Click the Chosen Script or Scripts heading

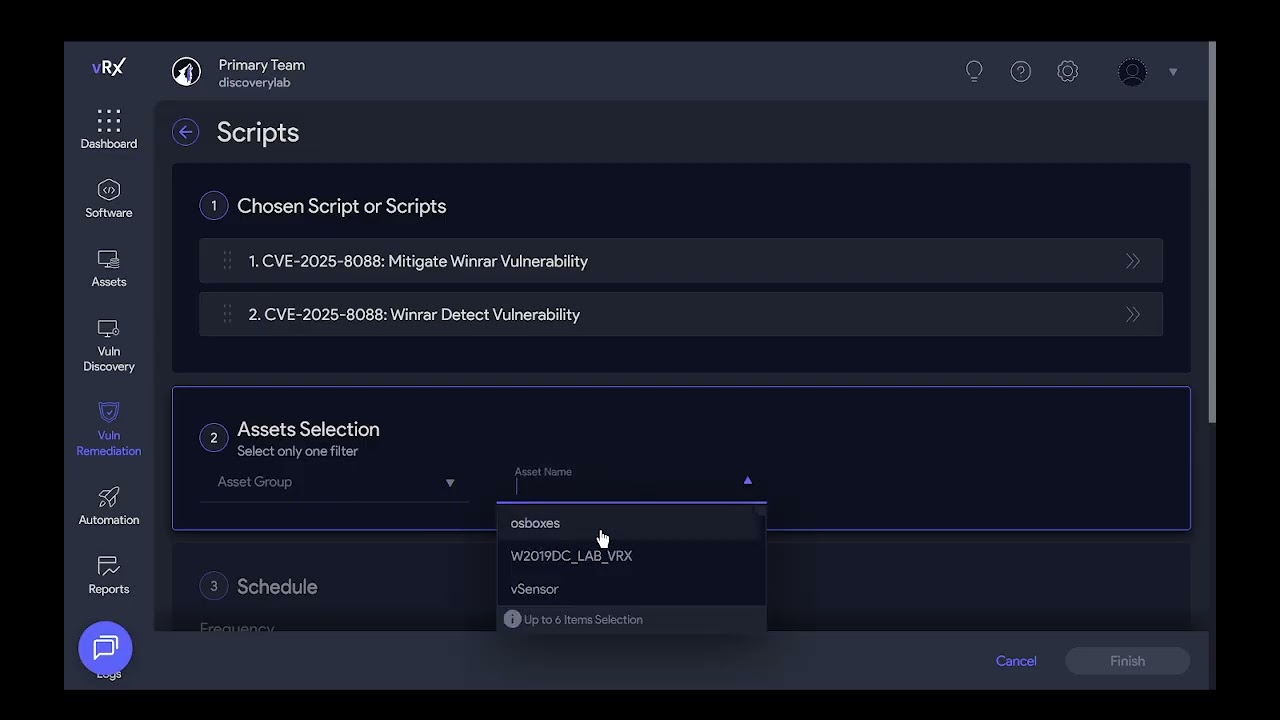[x=341, y=206]
